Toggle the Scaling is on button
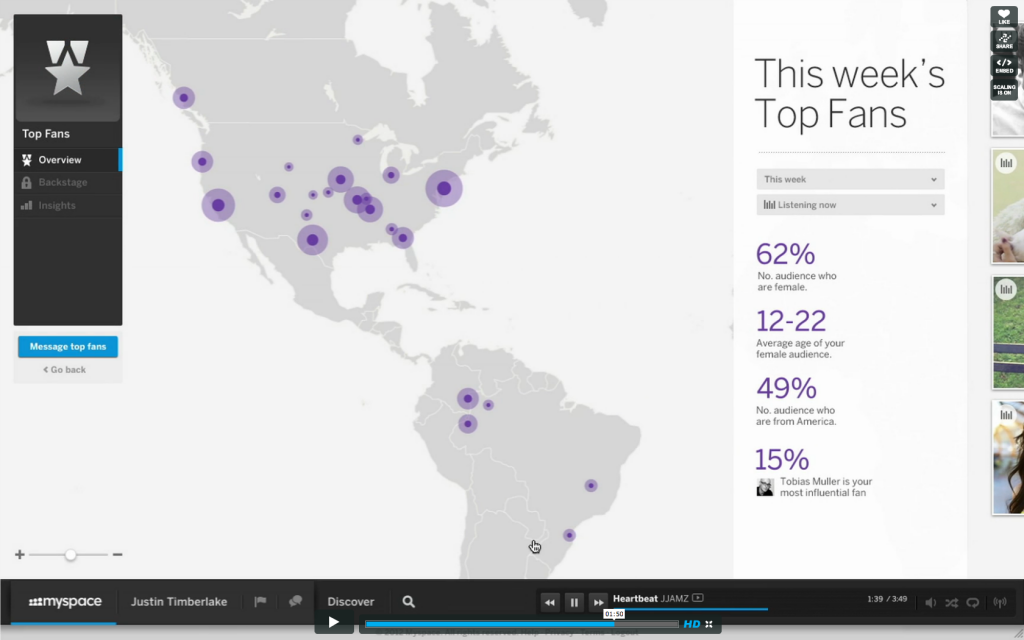 tap(1004, 89)
